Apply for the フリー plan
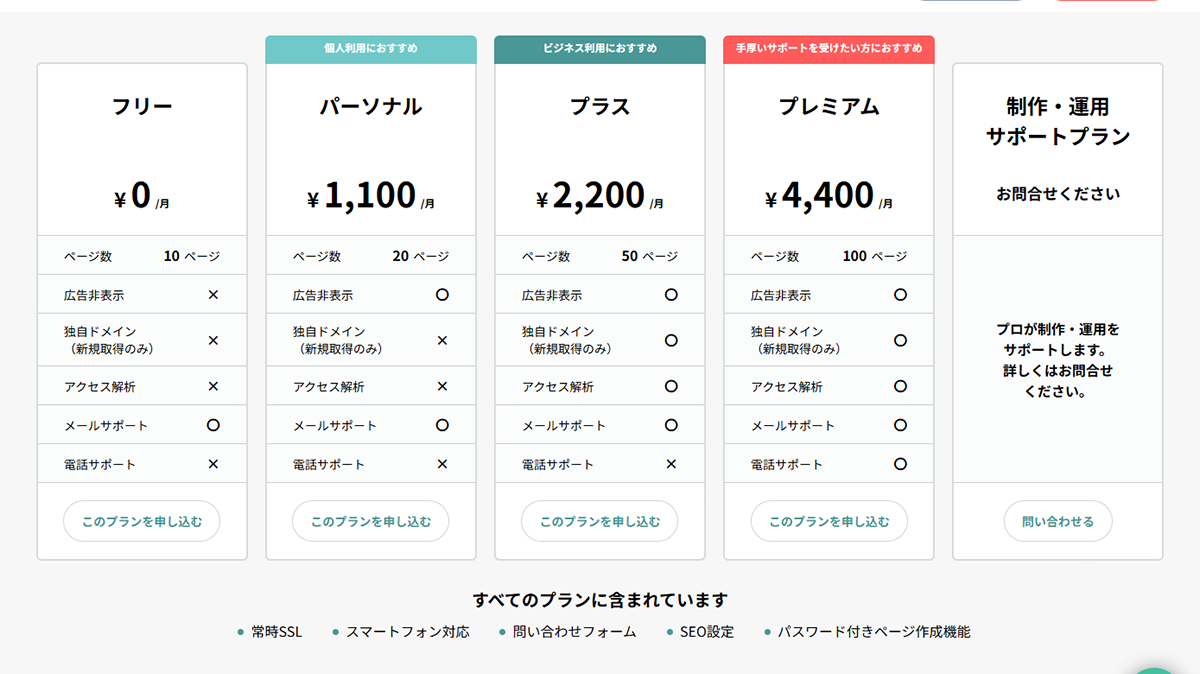 coord(141,520)
